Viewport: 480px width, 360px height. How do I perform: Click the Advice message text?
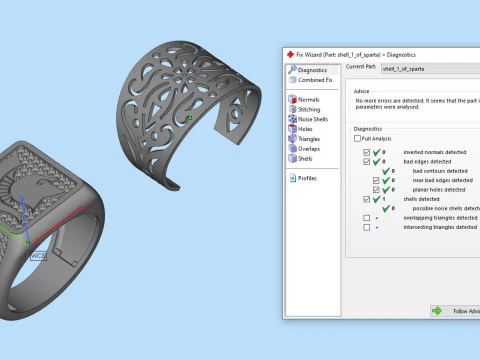point(418,104)
